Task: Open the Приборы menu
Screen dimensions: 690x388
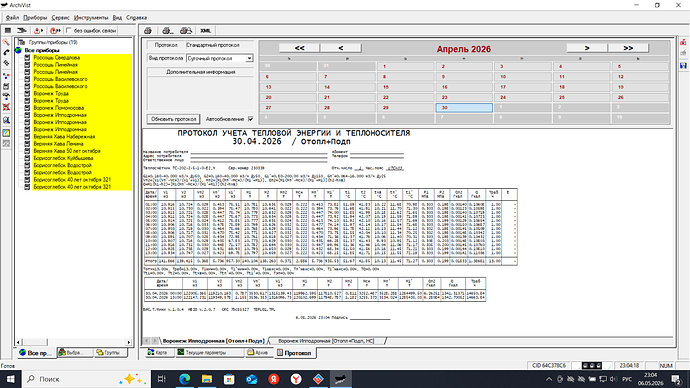Action: click(35, 18)
